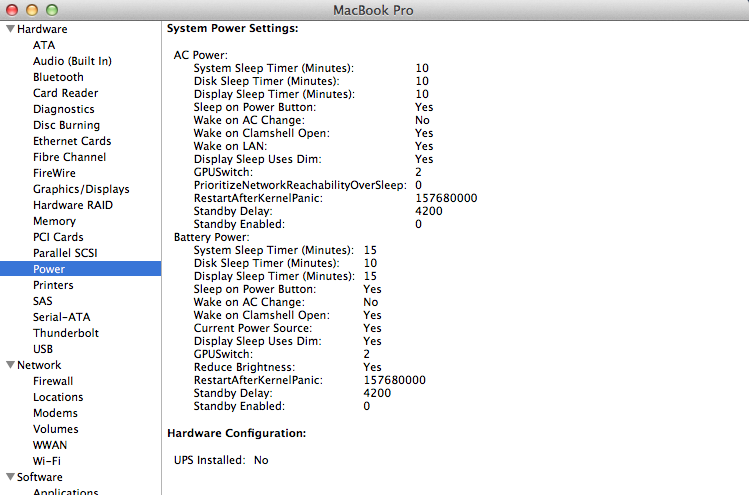Select Disc Burning entry
749x495 pixels.
tap(66, 125)
